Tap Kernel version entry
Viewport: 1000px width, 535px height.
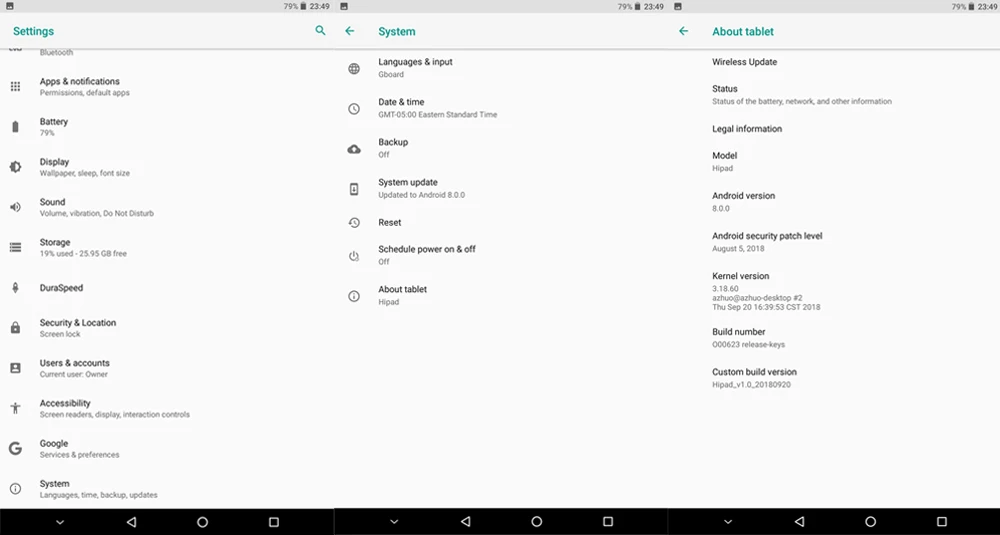(834, 291)
